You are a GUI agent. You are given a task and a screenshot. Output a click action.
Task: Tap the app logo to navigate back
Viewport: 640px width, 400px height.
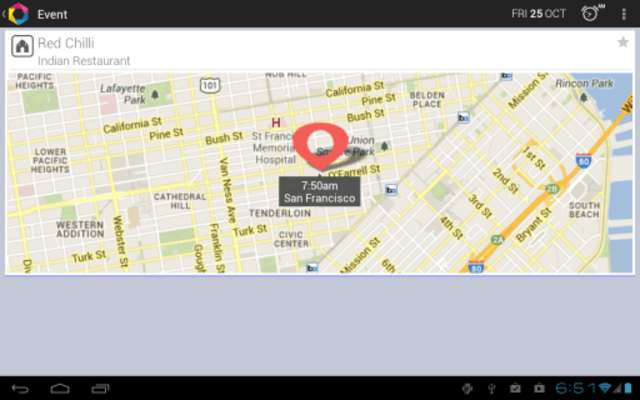[x=16, y=13]
